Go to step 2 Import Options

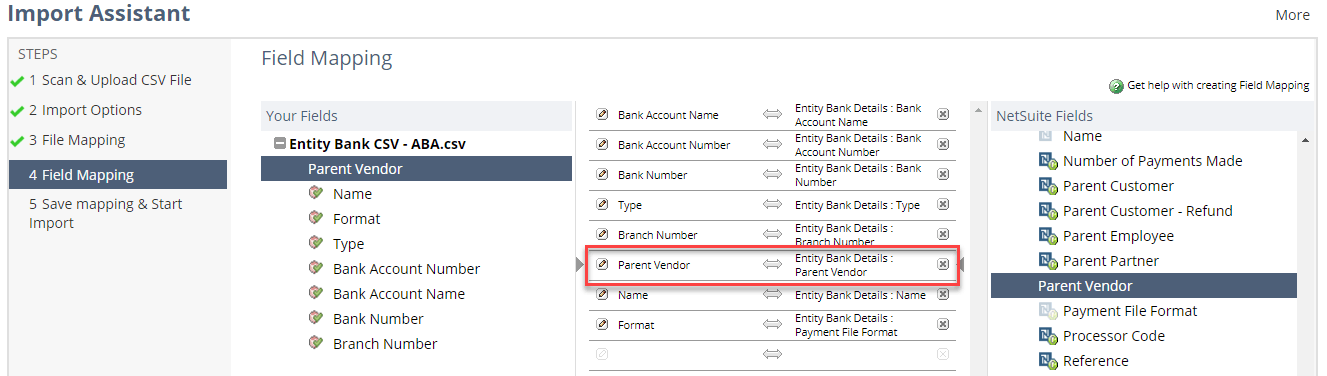click(85, 110)
